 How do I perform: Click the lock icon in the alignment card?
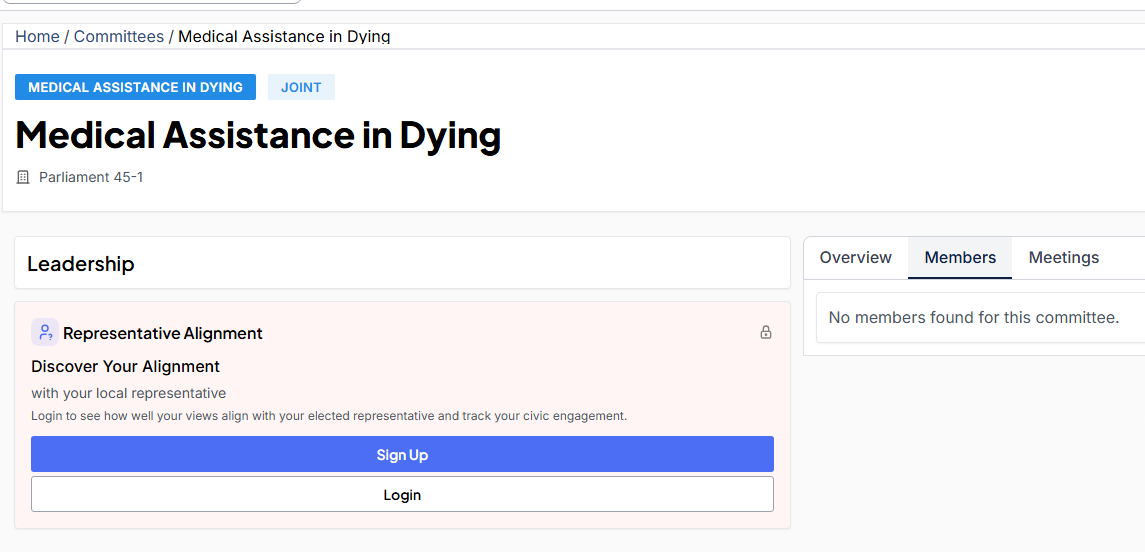[x=766, y=332]
